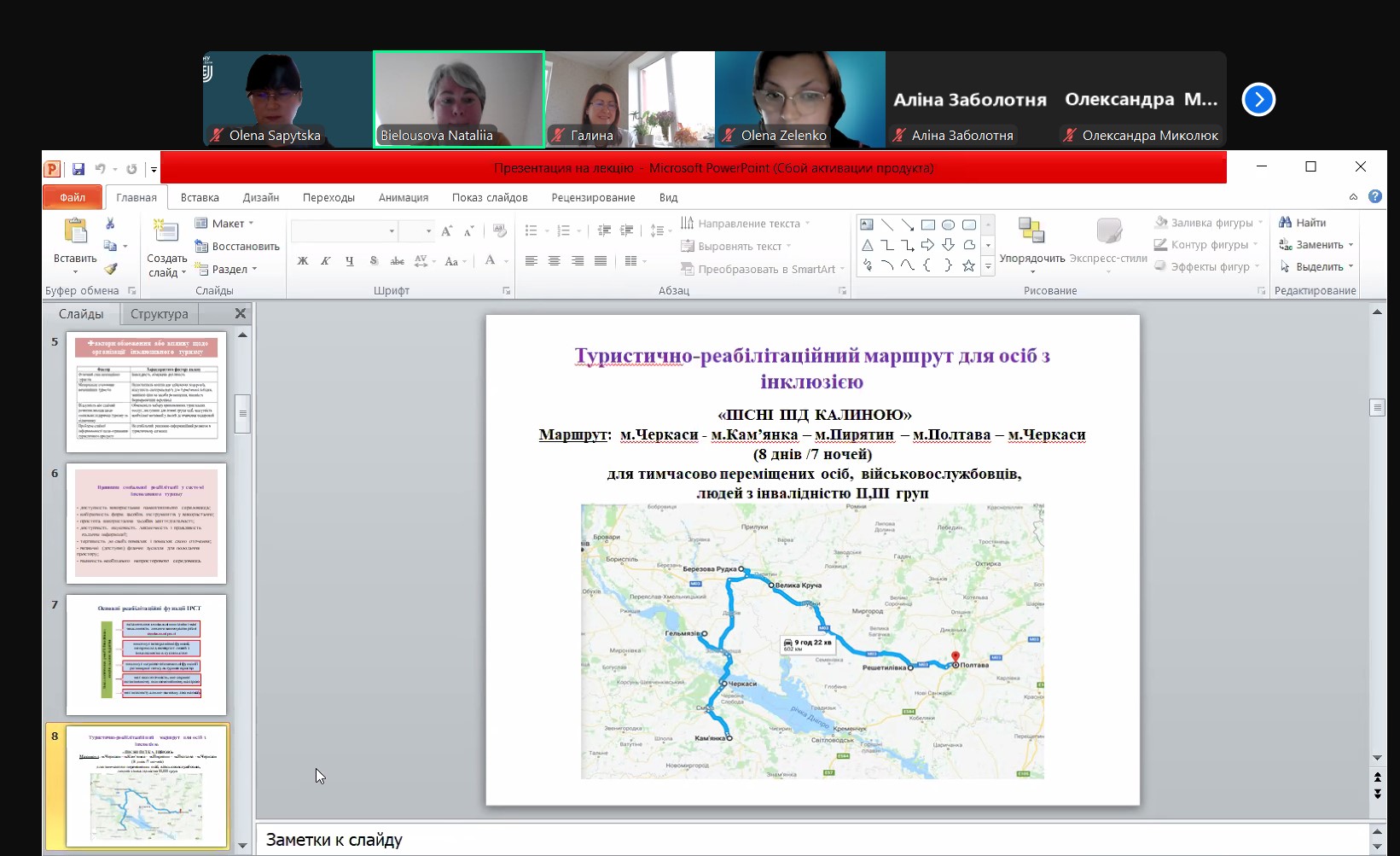Activate the Format Painter brush
Image resolution: width=1400 pixels, height=856 pixels.
pos(110,268)
